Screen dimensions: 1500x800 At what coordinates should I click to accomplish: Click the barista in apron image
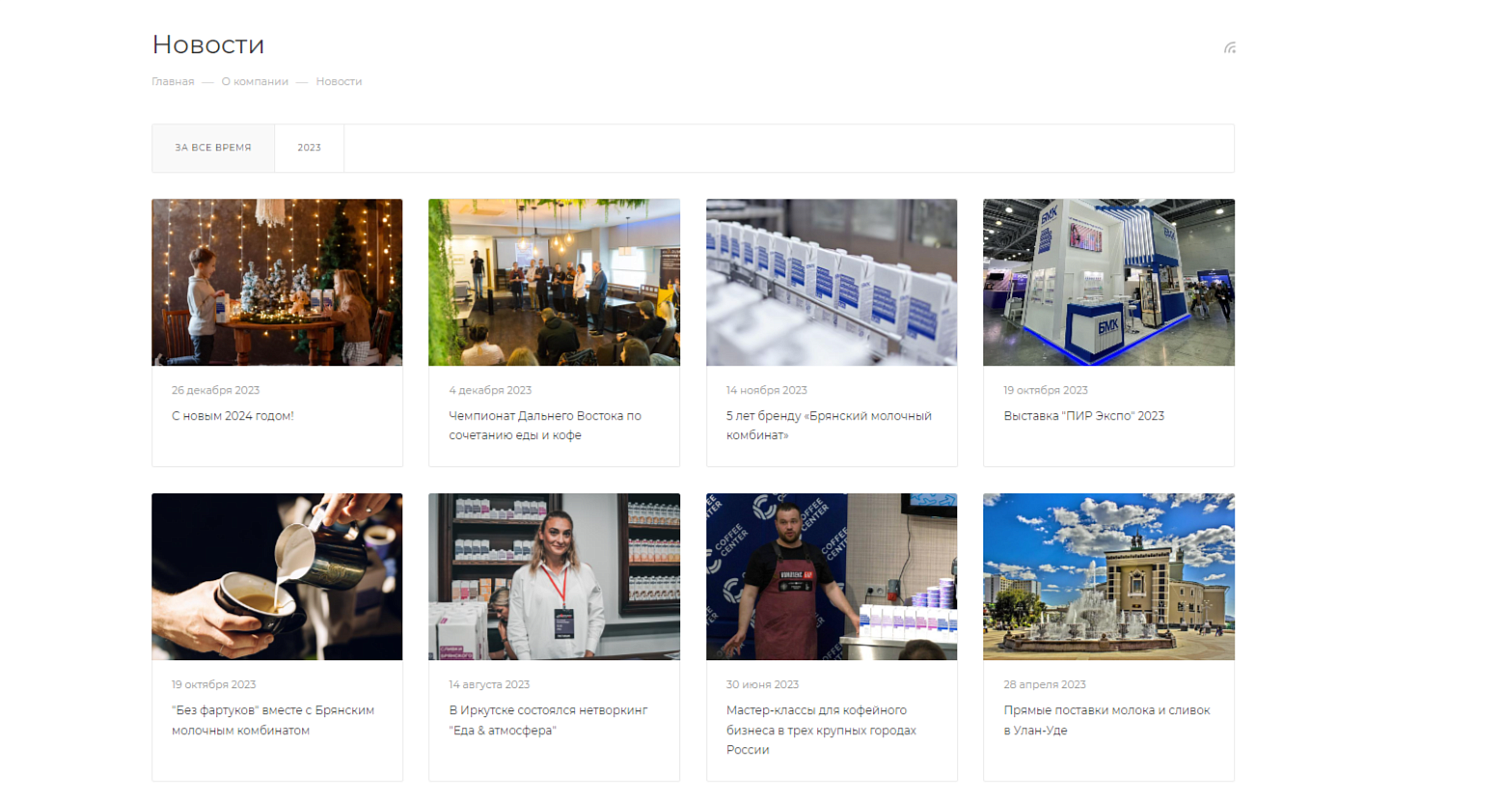(831, 576)
